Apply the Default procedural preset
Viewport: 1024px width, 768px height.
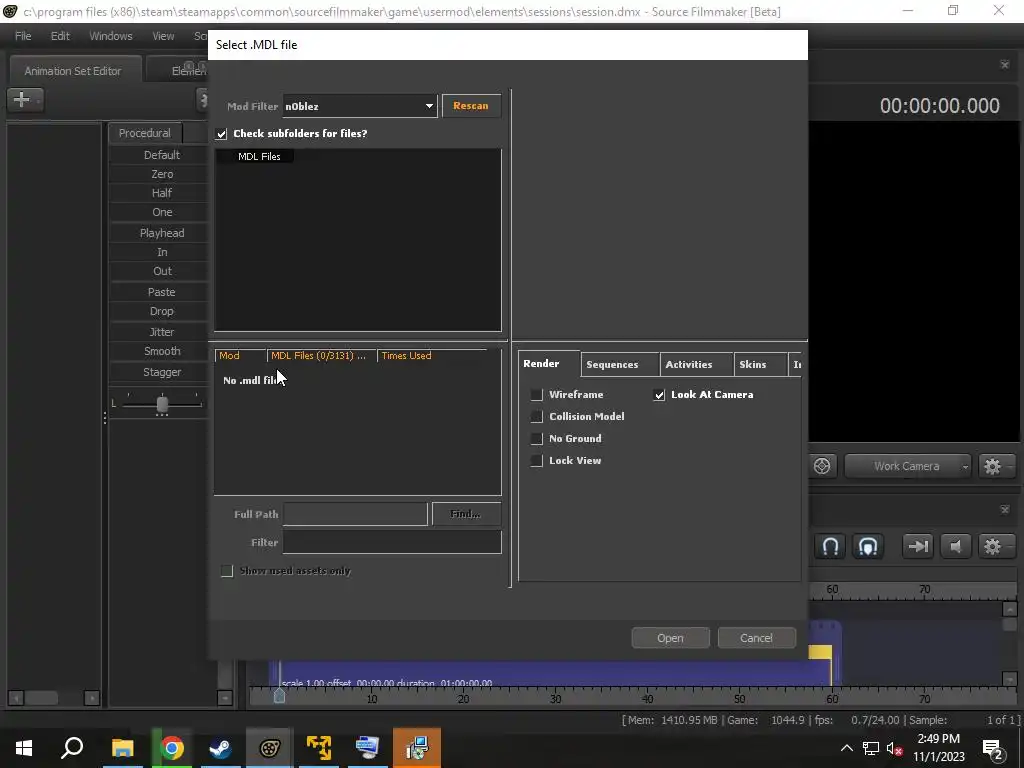[x=161, y=155]
